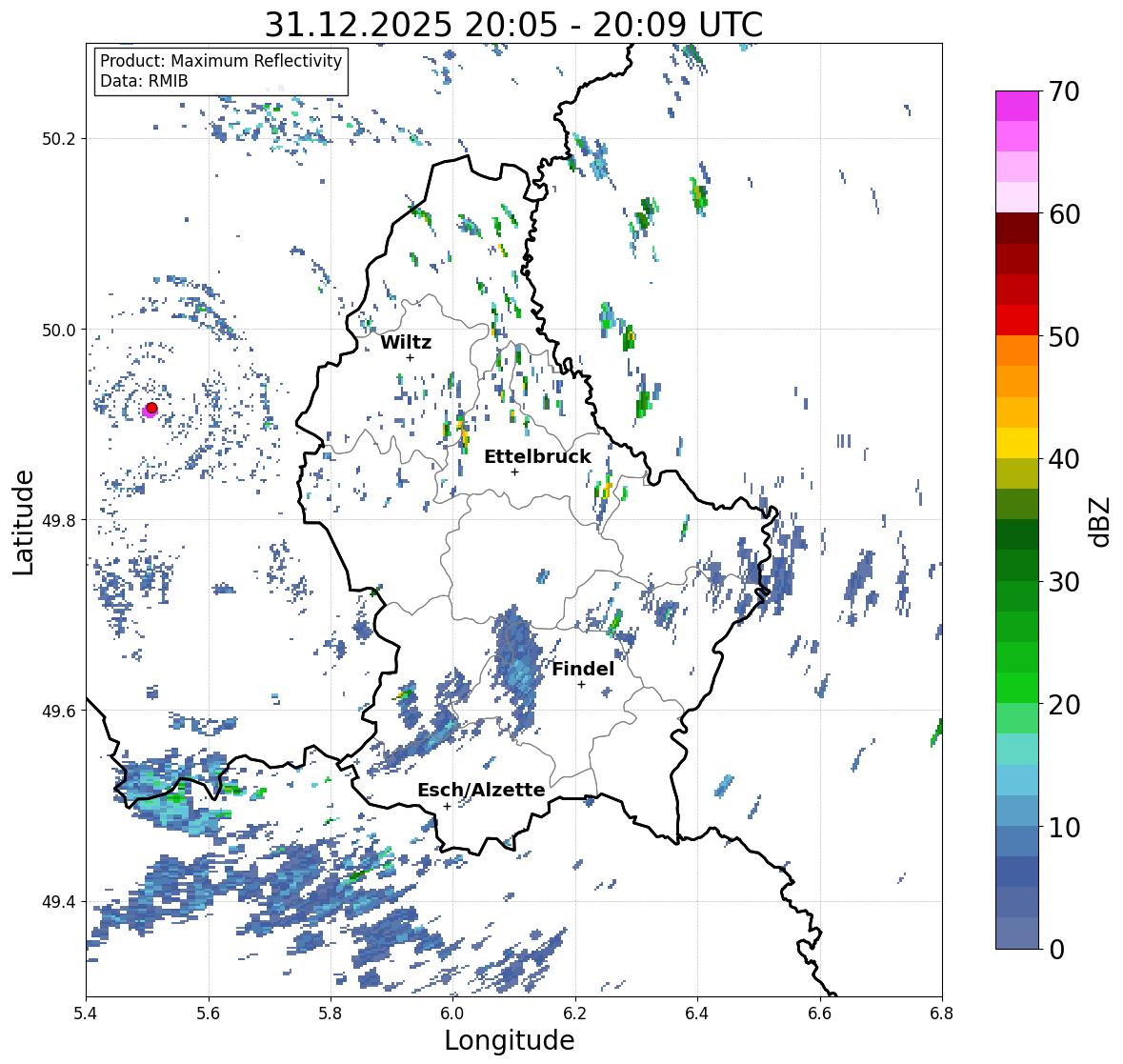The width and height of the screenshot is (1123, 1064).
Task: Click the longitude tick label 5.8
Action: click(331, 1014)
